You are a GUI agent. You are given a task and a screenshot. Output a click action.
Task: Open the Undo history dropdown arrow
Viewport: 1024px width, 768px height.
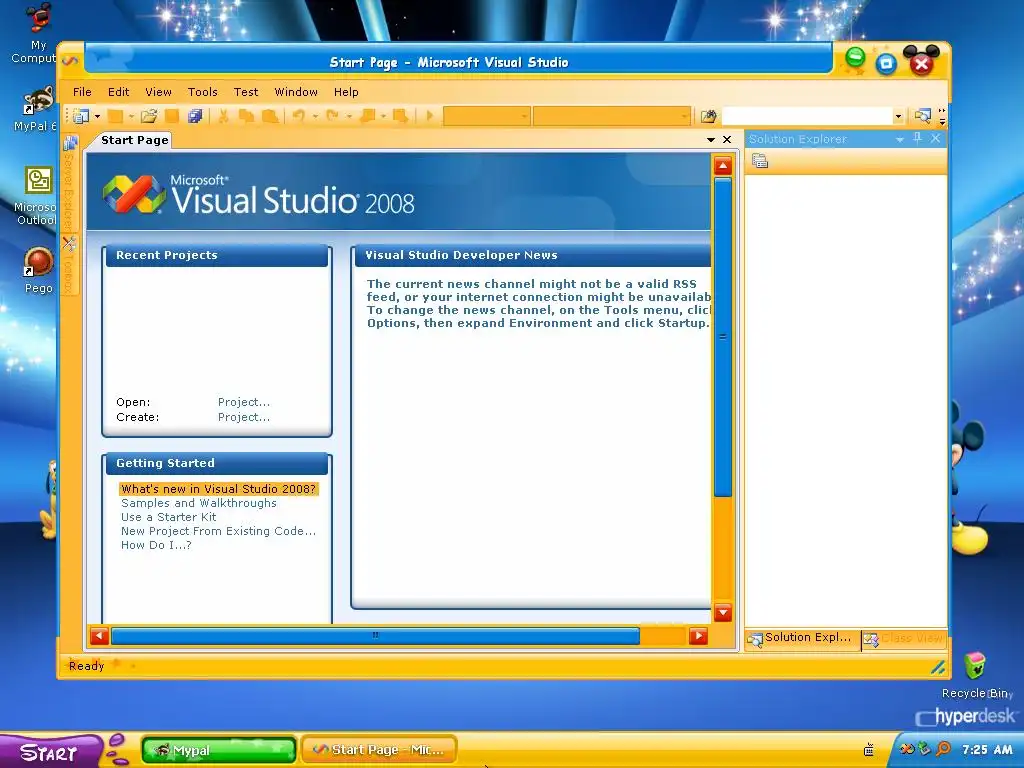pyautogui.click(x=315, y=117)
